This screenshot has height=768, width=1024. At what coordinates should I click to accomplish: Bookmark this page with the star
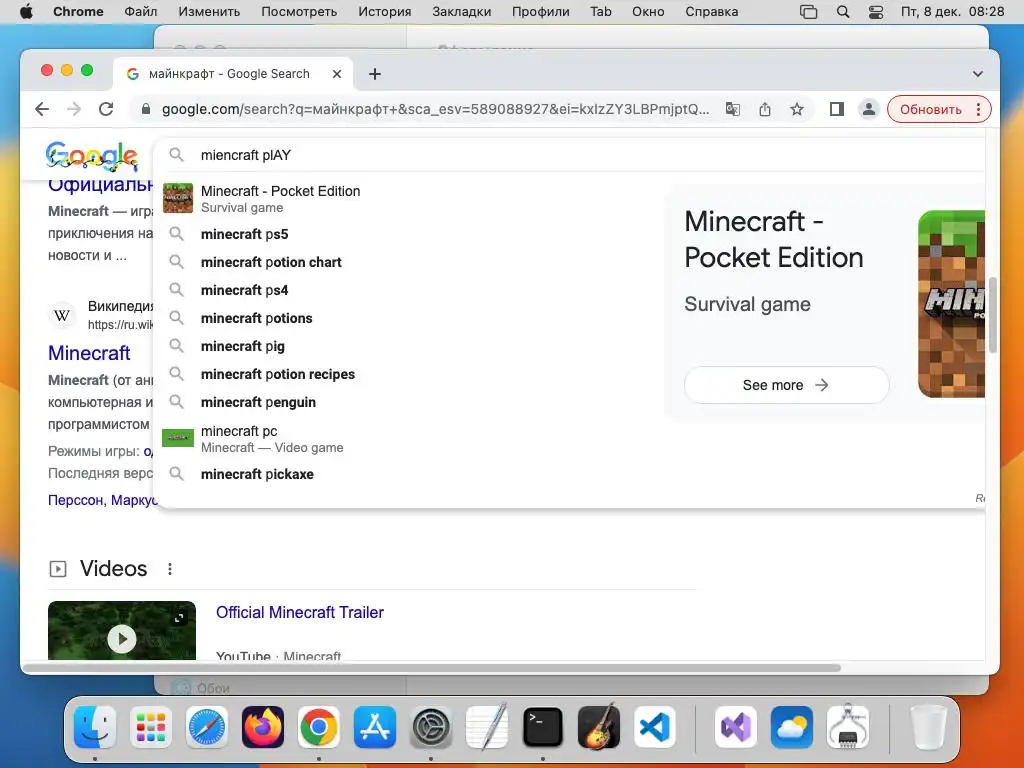coord(797,109)
